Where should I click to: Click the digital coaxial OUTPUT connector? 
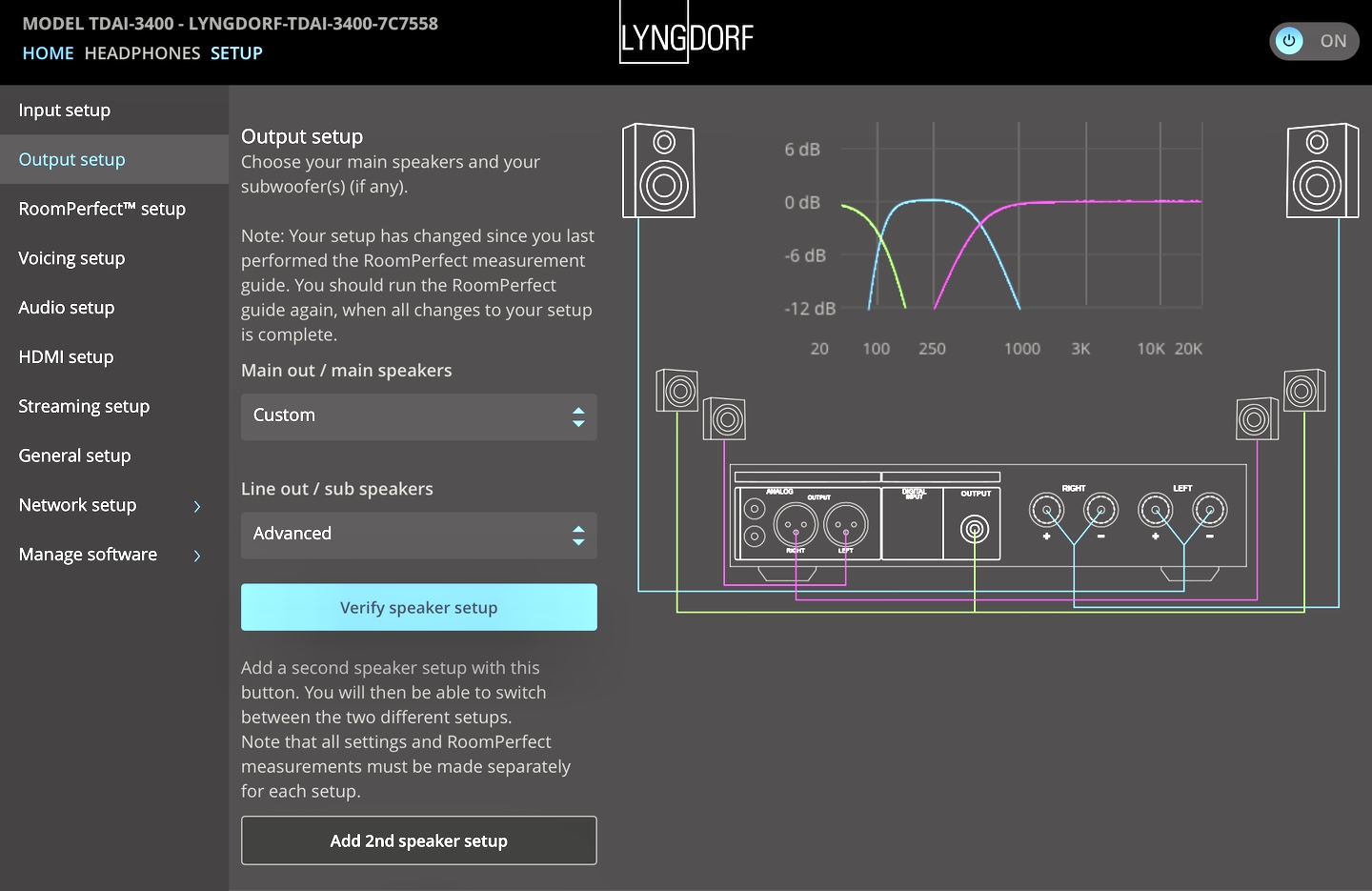tap(975, 528)
